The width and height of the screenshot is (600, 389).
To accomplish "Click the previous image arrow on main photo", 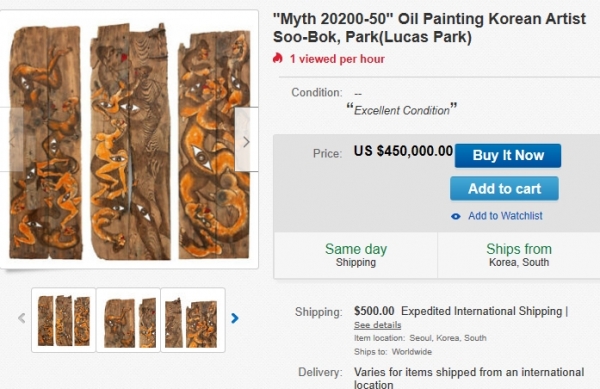I will pyautogui.click(x=11, y=140).
